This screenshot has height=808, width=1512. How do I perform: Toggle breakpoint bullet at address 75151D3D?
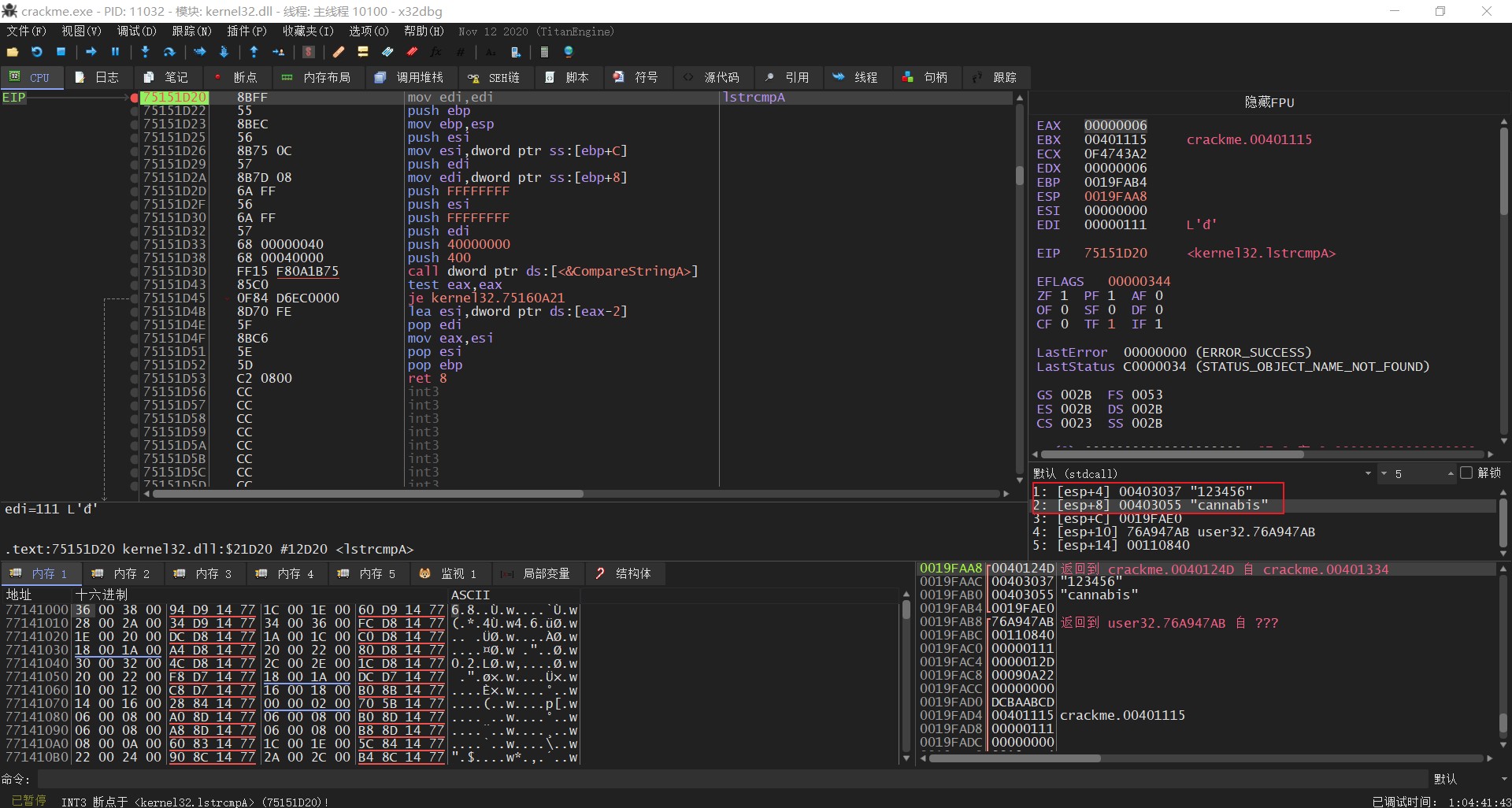[135, 272]
